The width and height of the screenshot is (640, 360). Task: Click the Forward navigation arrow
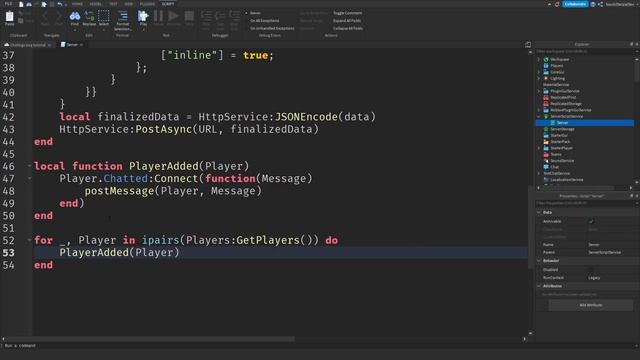click(x=59, y=16)
